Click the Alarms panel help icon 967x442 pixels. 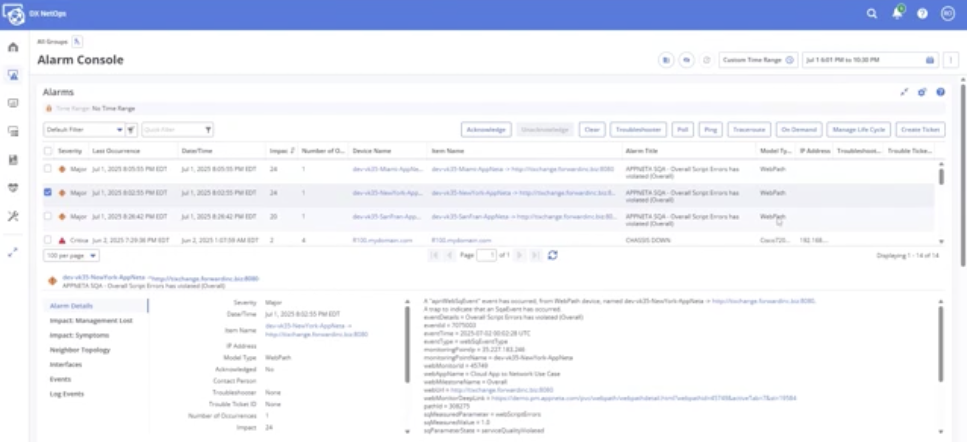pos(940,92)
